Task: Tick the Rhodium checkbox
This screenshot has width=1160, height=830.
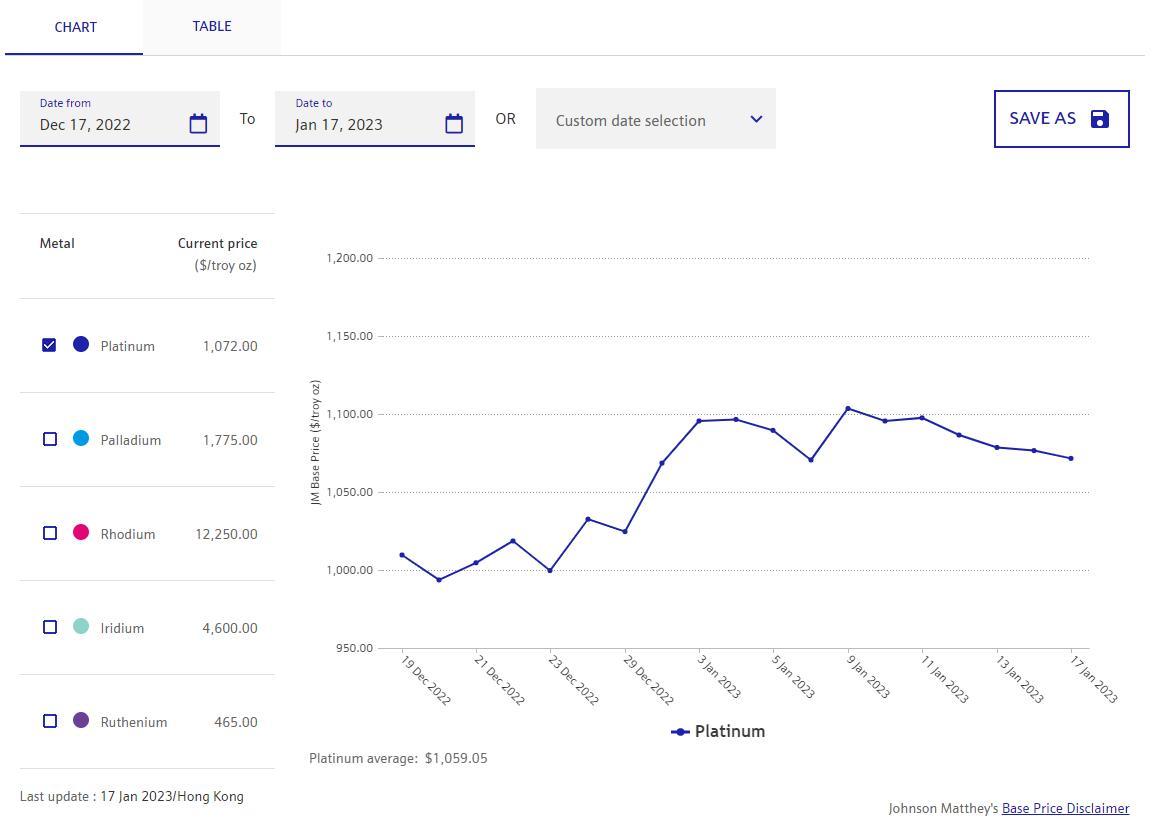Action: [50, 533]
